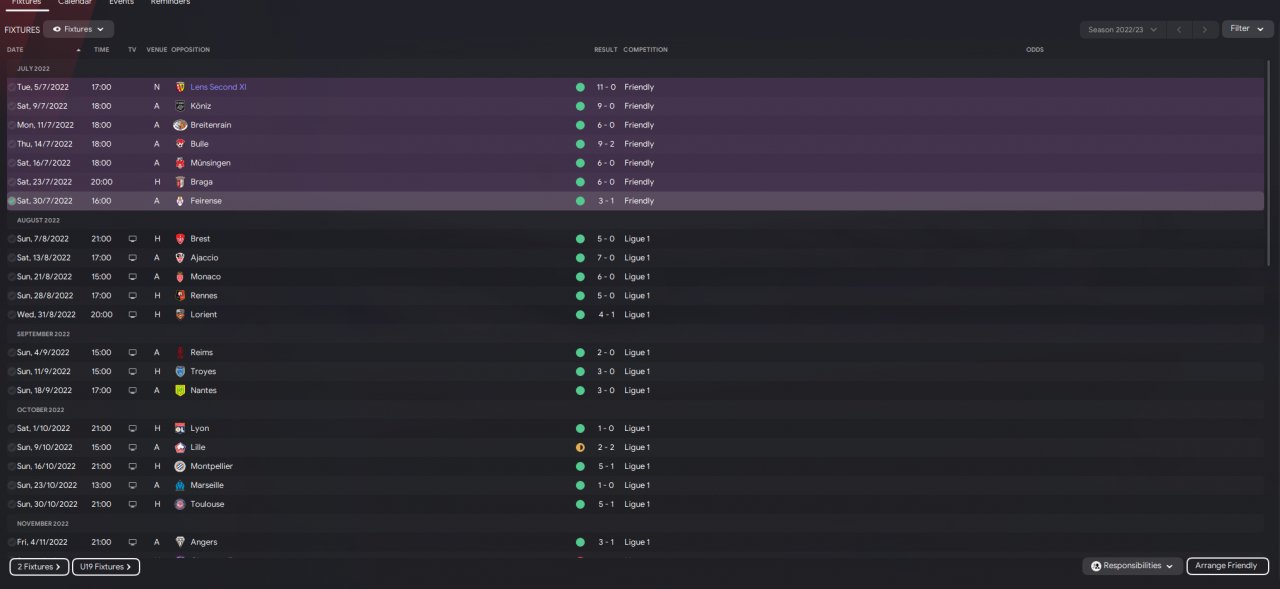This screenshot has height=589, width=1280.
Task: Expand the Season 2022/23 selector
Action: [1123, 30]
